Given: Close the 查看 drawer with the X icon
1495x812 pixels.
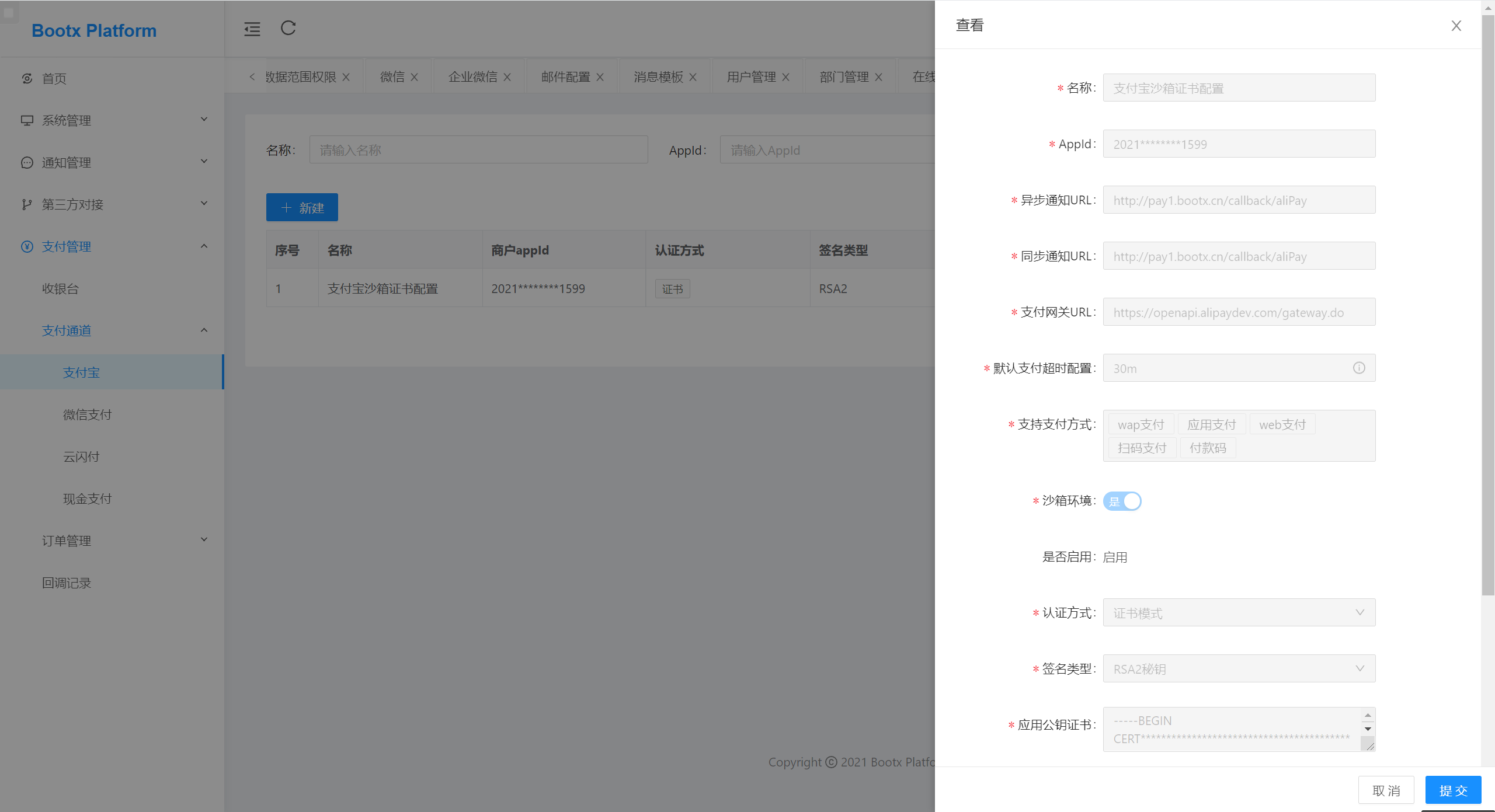Looking at the screenshot, I should (1455, 26).
